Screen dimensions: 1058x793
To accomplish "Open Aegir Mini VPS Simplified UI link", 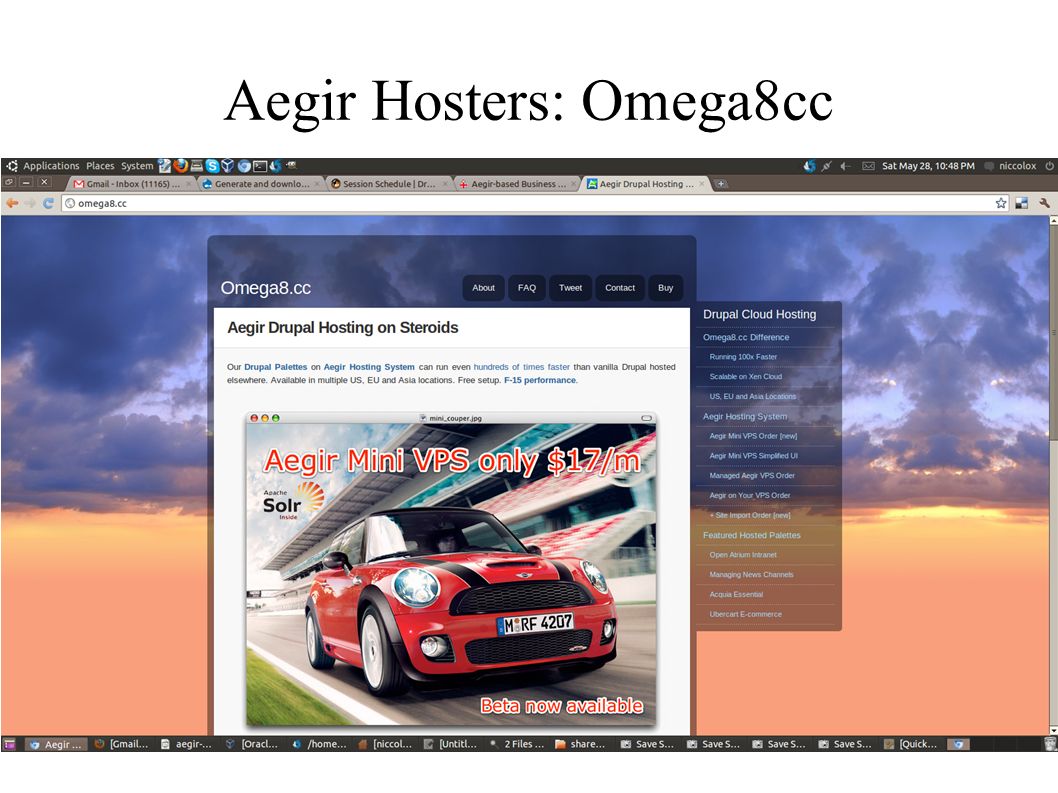I will point(753,456).
